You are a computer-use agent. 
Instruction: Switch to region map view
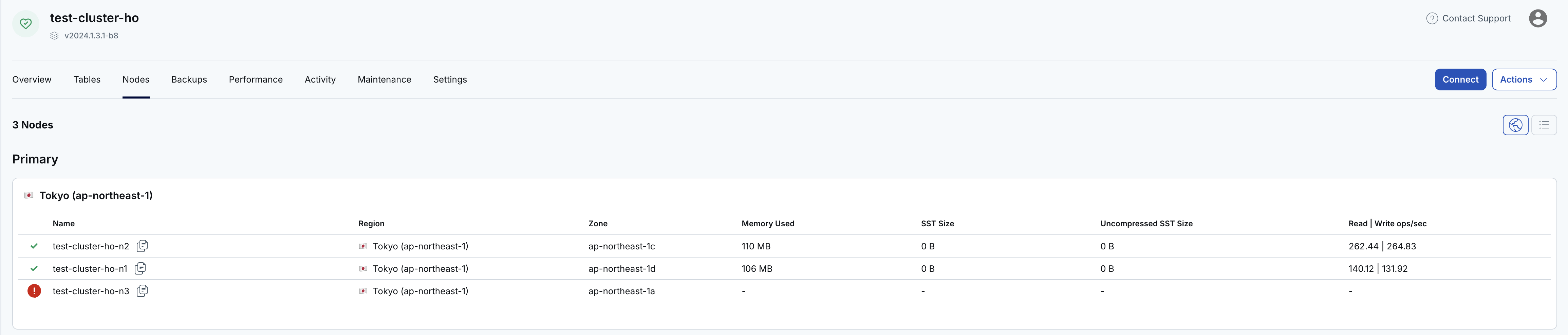tap(1515, 125)
